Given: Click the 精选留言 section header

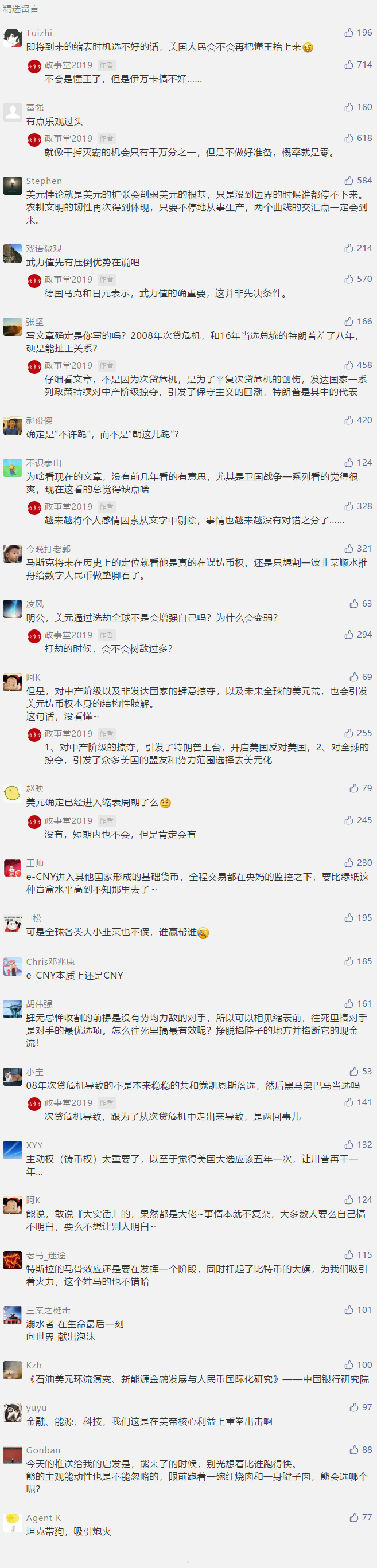Looking at the screenshot, I should [x=21, y=9].
